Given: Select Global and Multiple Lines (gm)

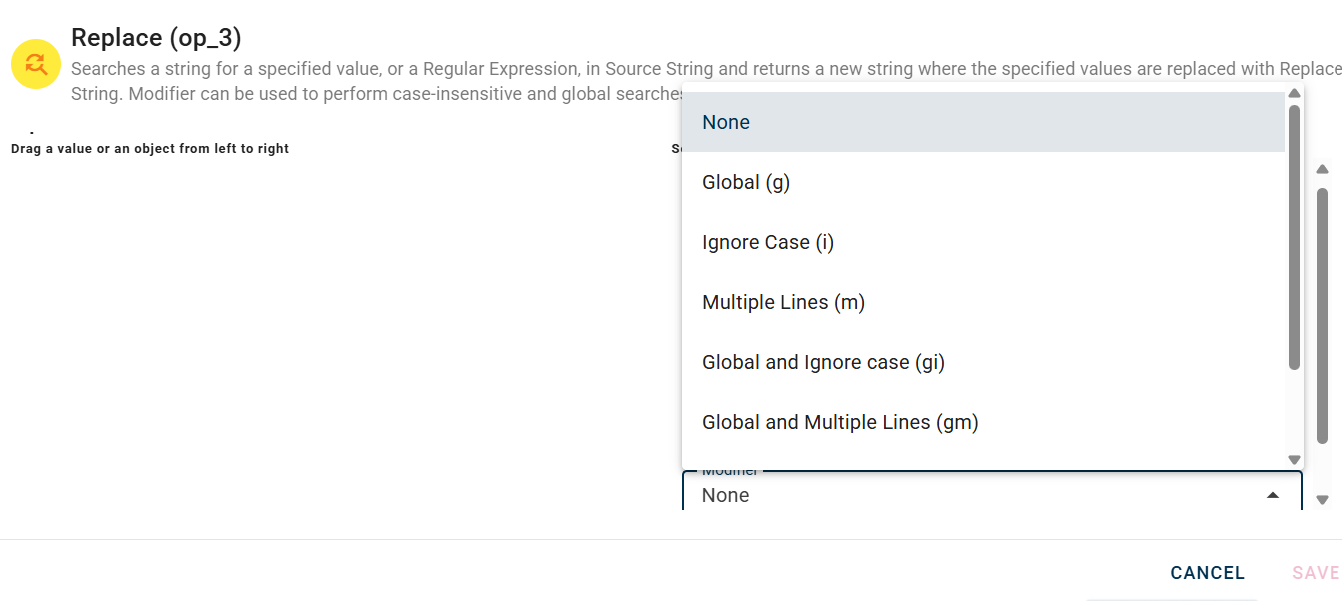Looking at the screenshot, I should click(840, 422).
